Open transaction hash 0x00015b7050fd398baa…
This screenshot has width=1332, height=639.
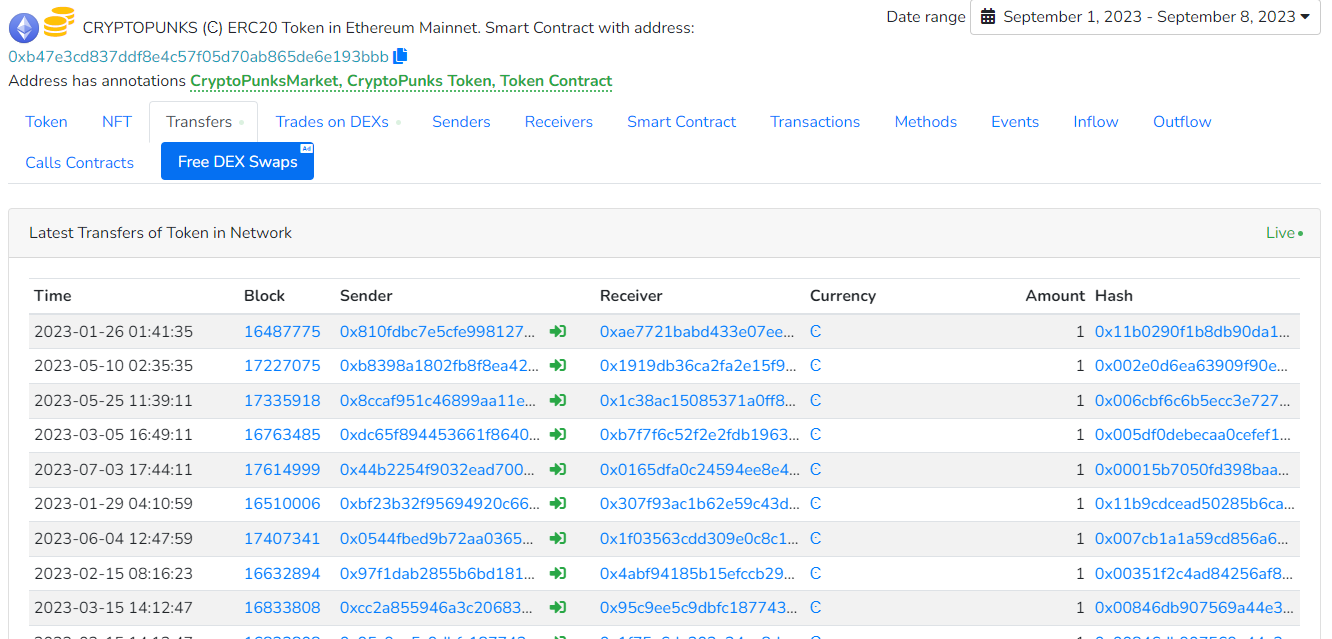(1193, 470)
